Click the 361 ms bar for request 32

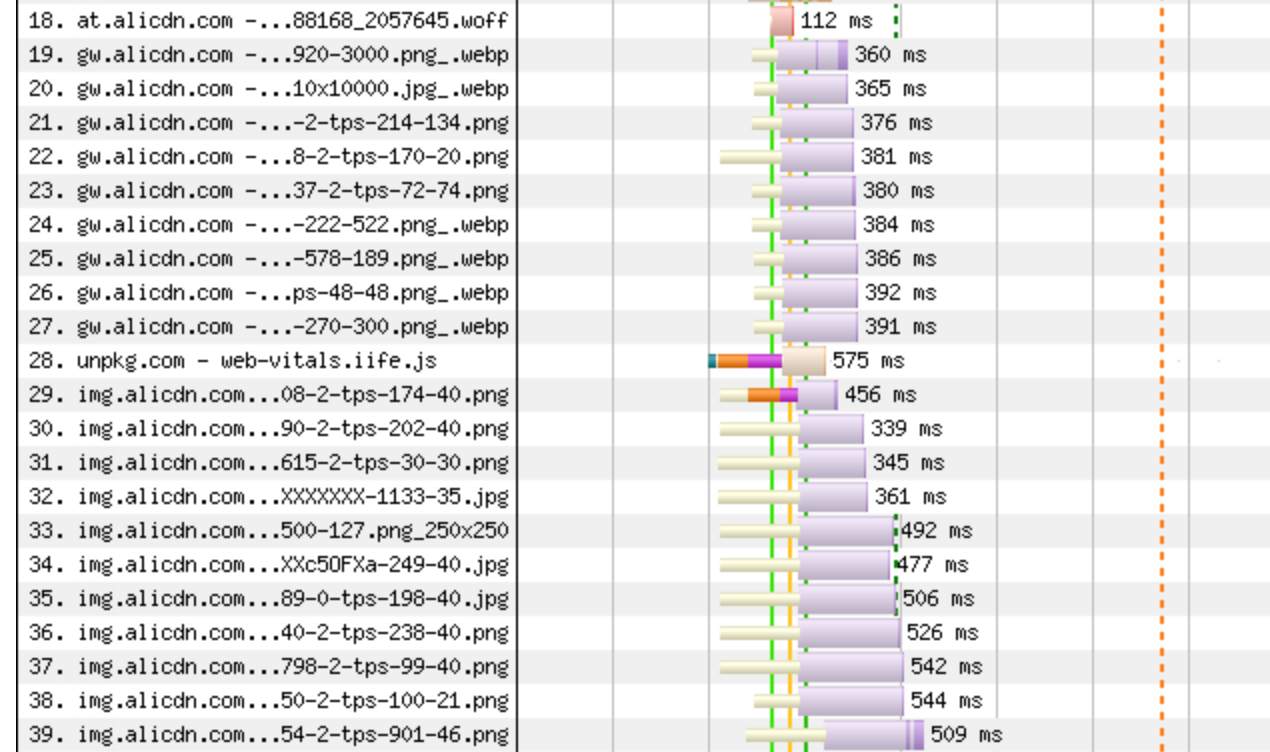pos(794,496)
